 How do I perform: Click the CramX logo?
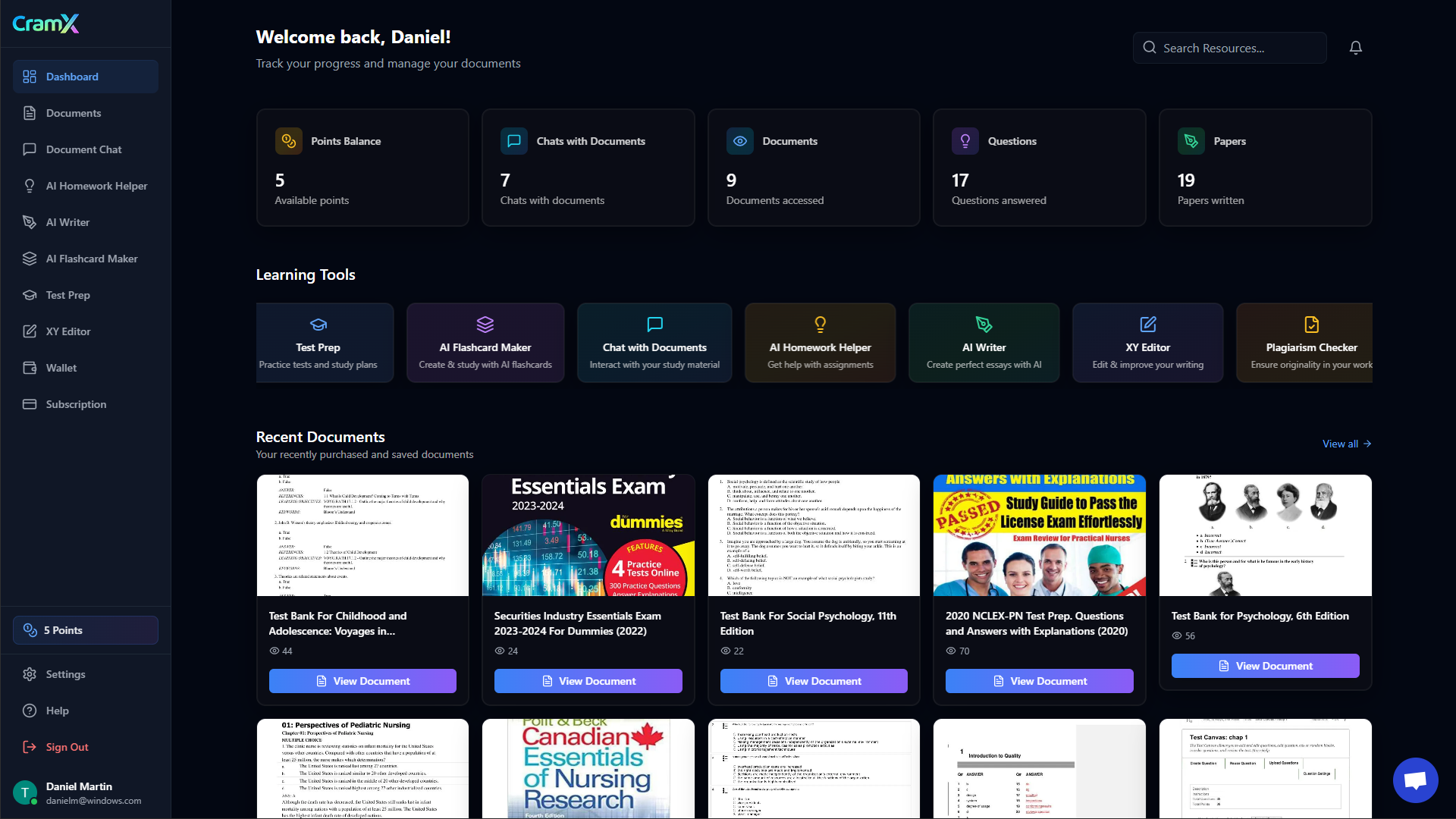coord(45,24)
